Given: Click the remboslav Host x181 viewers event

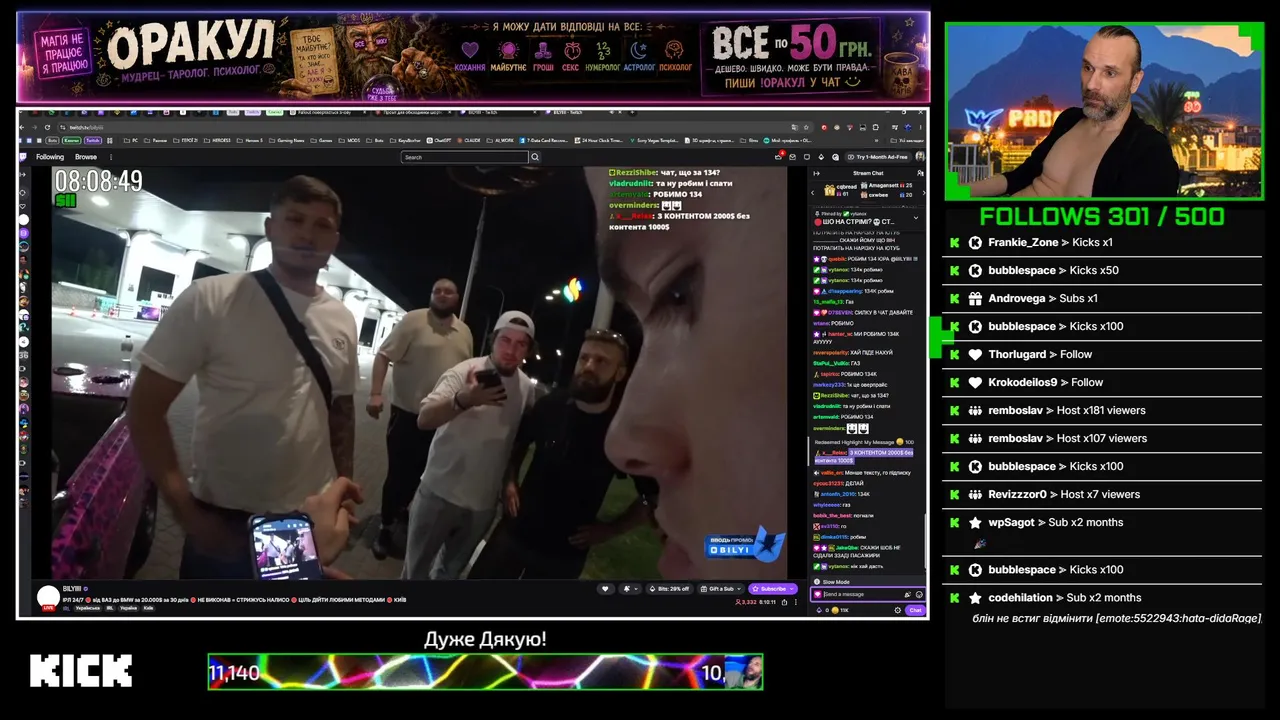Looking at the screenshot, I should point(1102,411).
